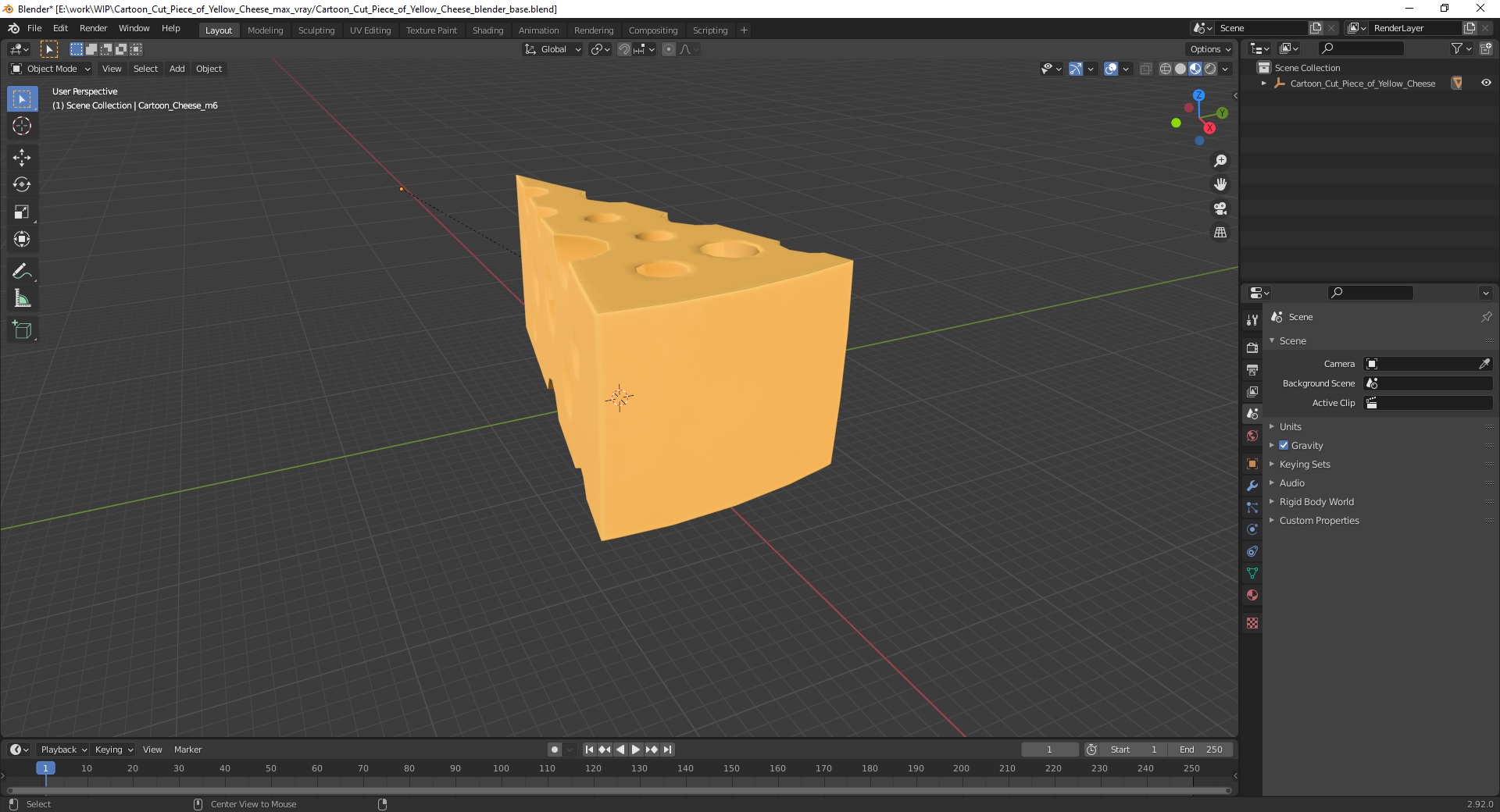
Task: Open Render properties tab
Action: [1252, 347]
